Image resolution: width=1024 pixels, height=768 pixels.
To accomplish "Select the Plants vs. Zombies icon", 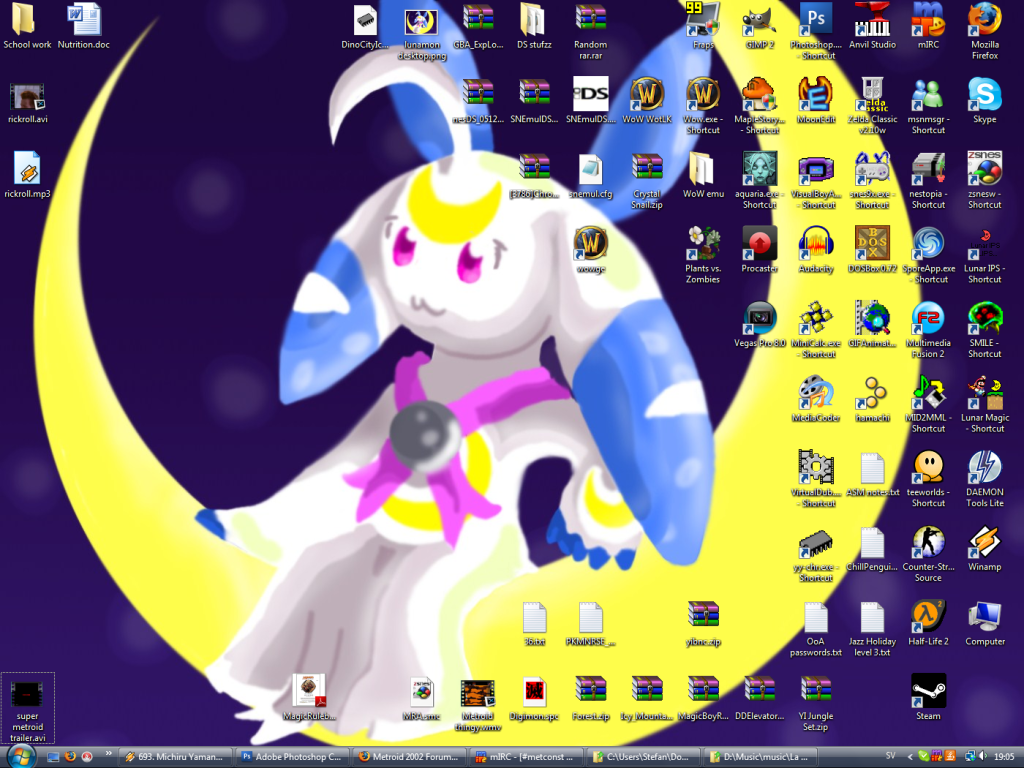I will (703, 244).
